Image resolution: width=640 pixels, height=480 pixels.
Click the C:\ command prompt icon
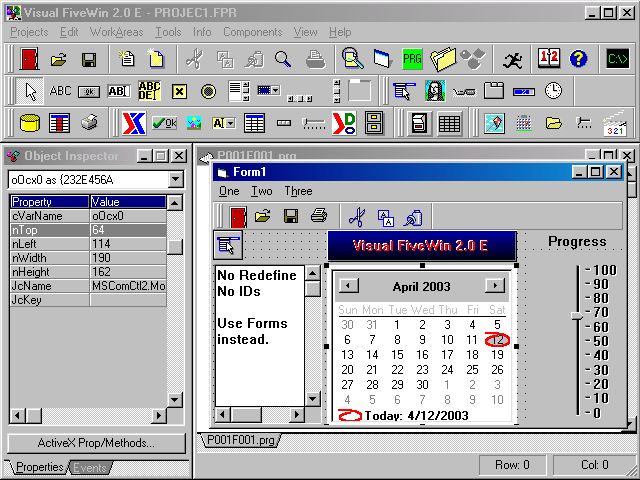tap(618, 59)
